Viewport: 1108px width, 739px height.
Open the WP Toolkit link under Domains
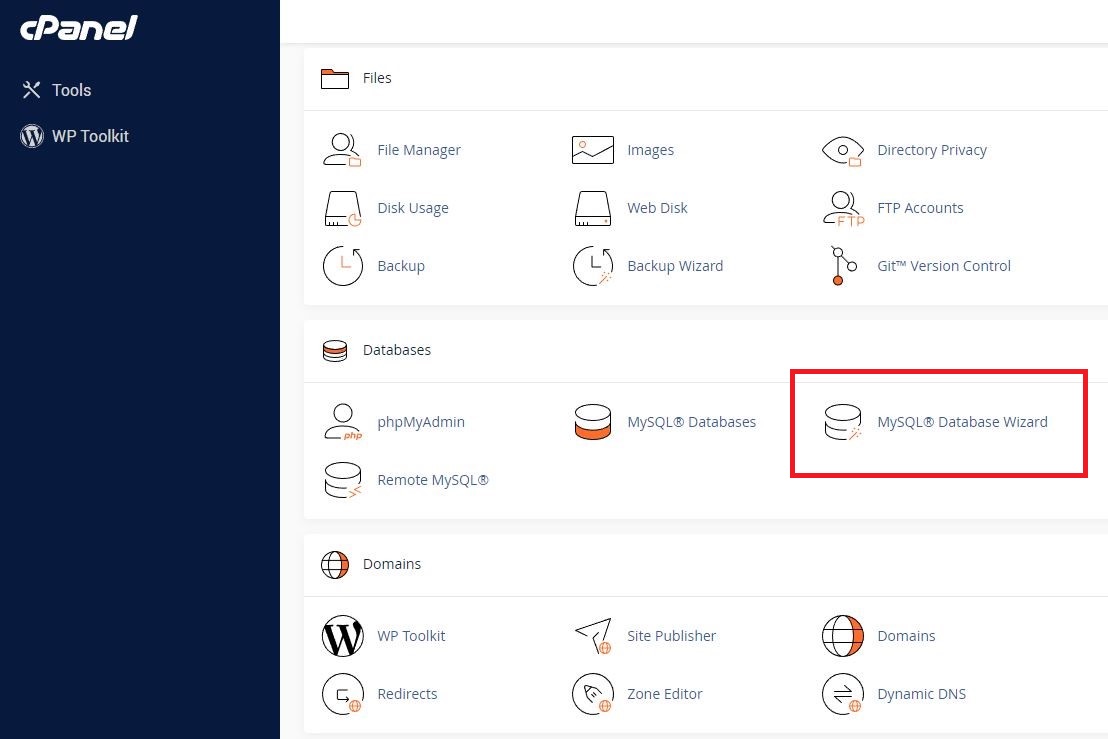(x=411, y=637)
